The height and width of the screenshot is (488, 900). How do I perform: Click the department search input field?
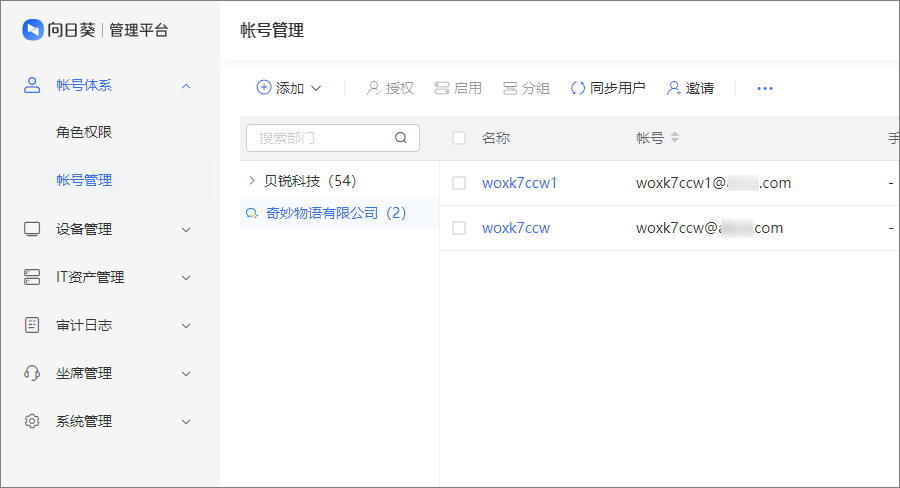pos(322,138)
